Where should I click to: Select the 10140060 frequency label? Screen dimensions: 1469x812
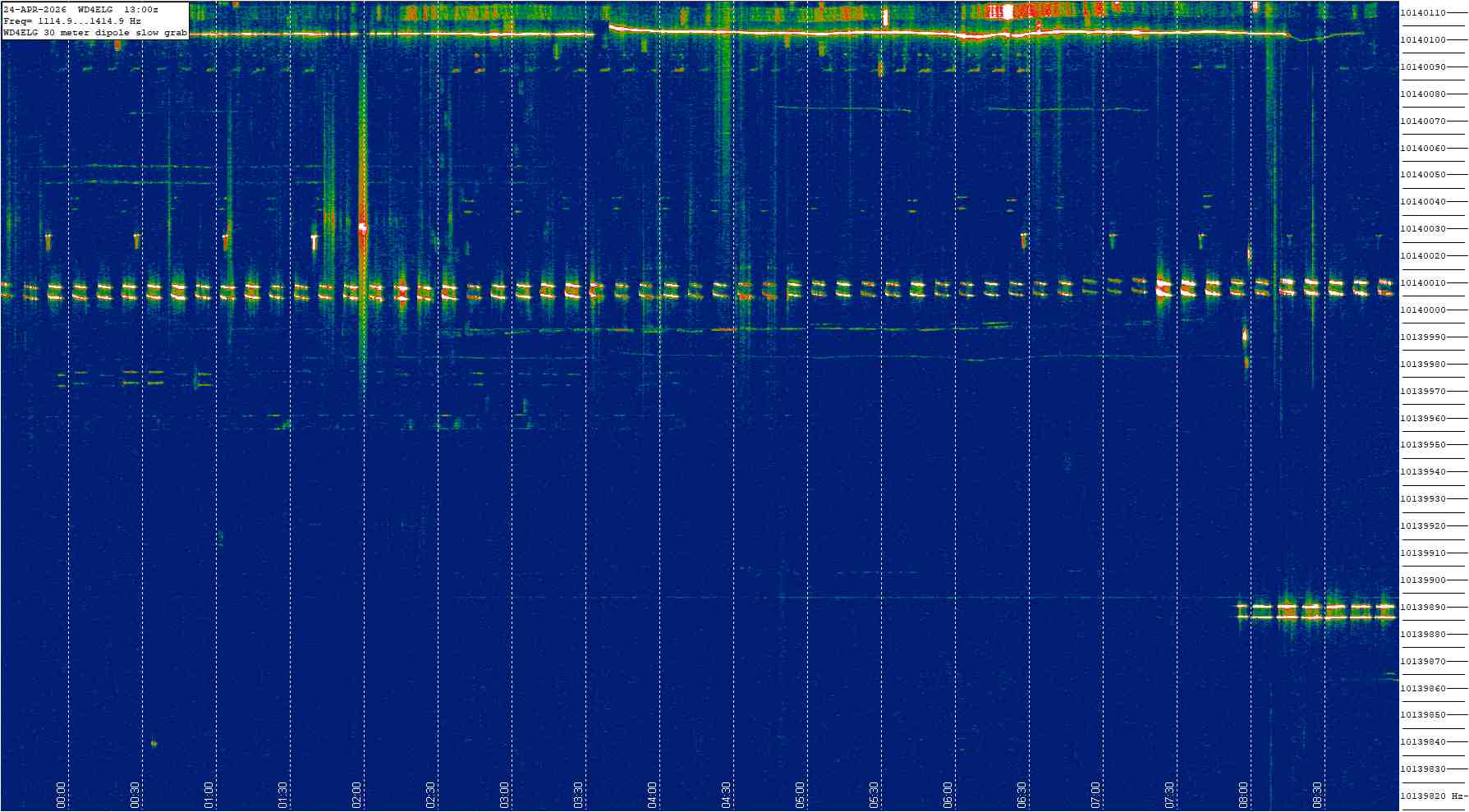[x=1423, y=149]
